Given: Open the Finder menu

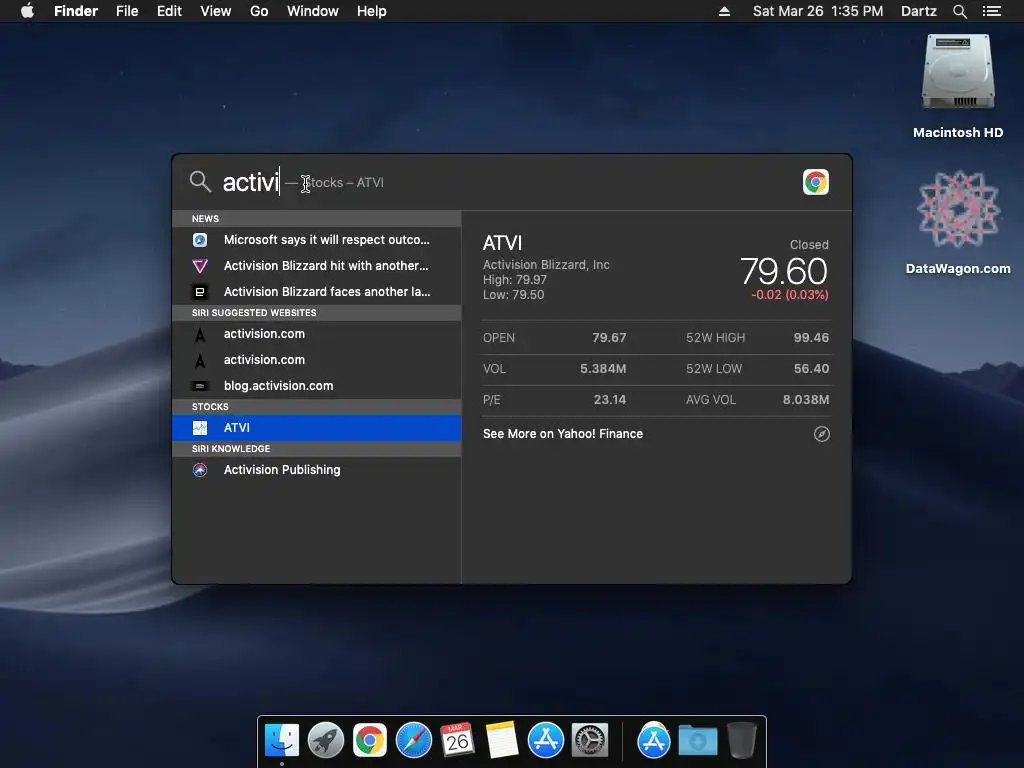Looking at the screenshot, I should click(x=76, y=11).
